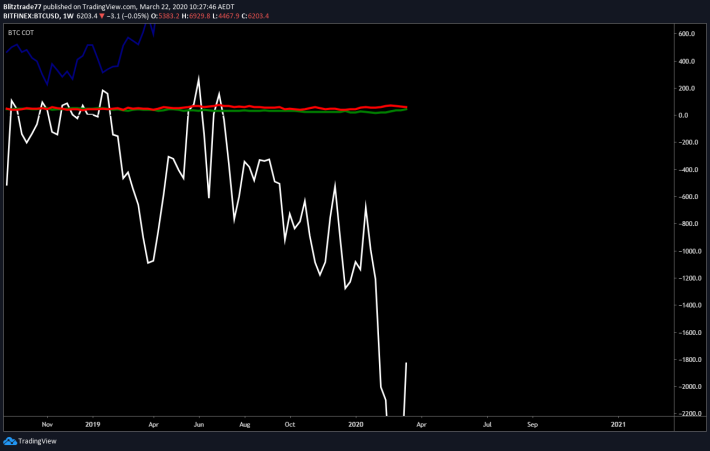This screenshot has width=710, height=451.
Task: Click the open price value O:5383.2
Action: click(x=165, y=16)
